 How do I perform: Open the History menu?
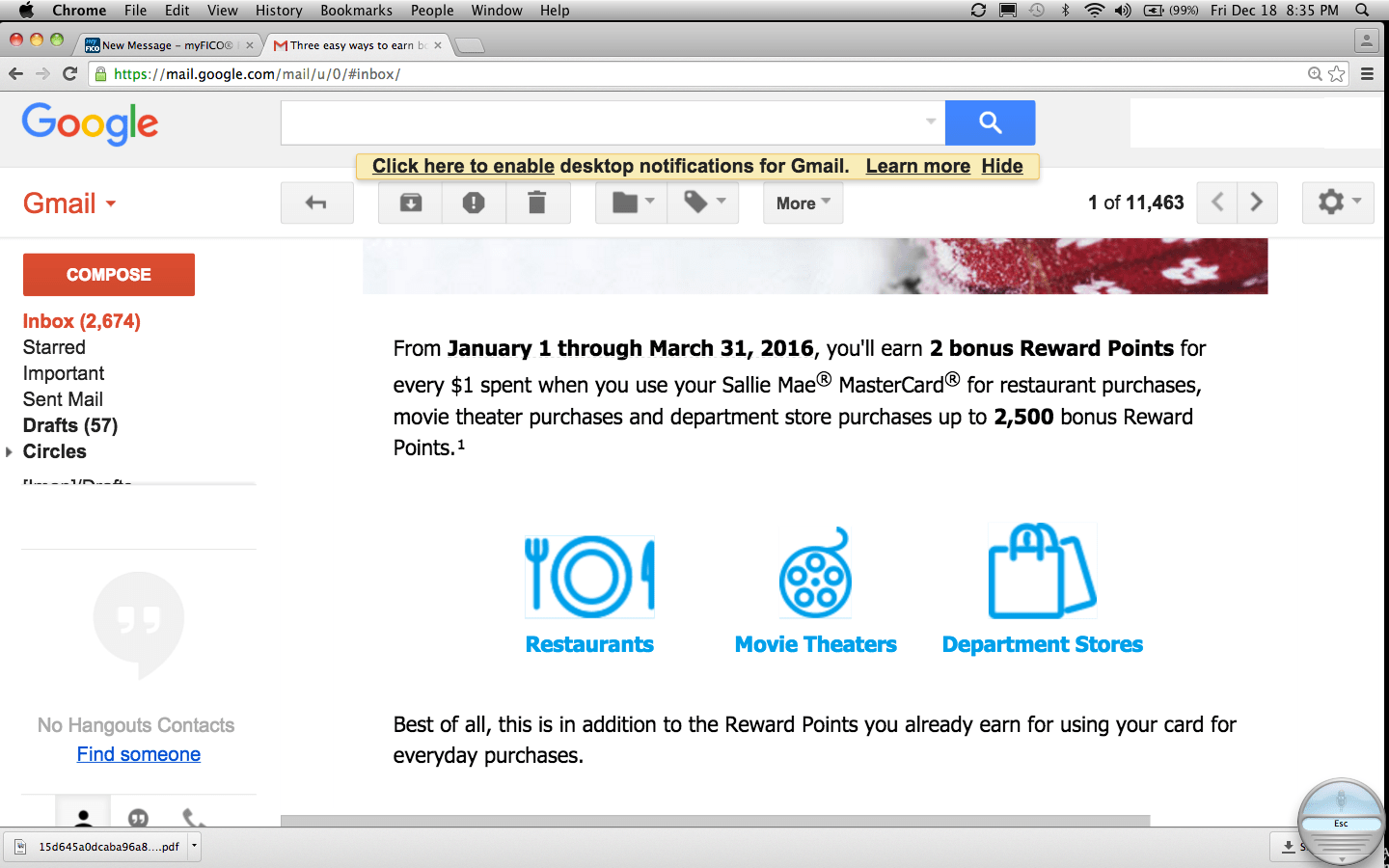pos(279,11)
